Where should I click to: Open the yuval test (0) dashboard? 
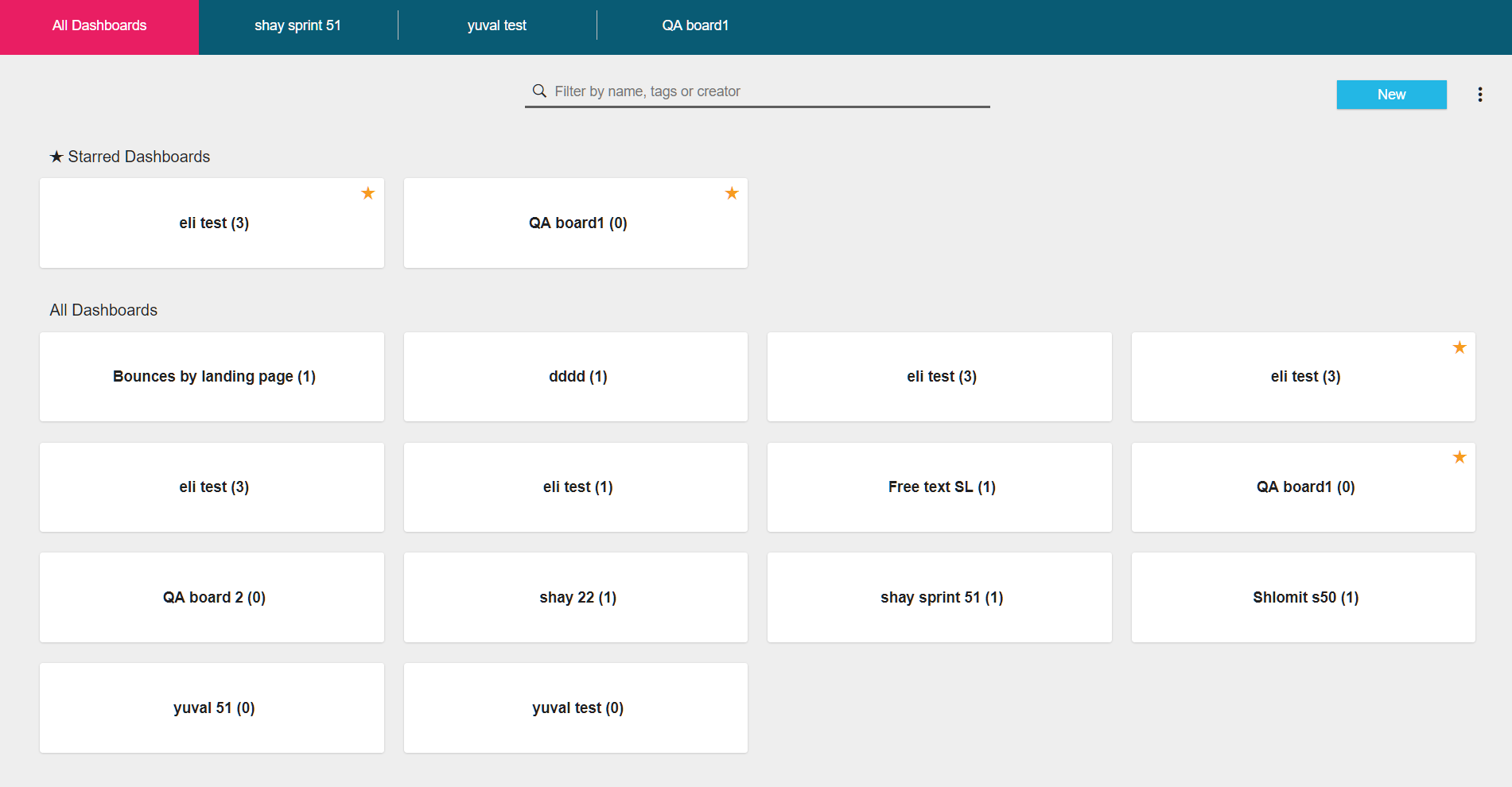576,708
